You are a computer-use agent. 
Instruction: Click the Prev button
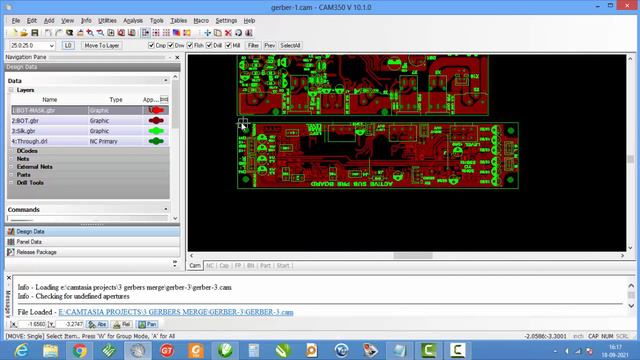click(x=269, y=46)
